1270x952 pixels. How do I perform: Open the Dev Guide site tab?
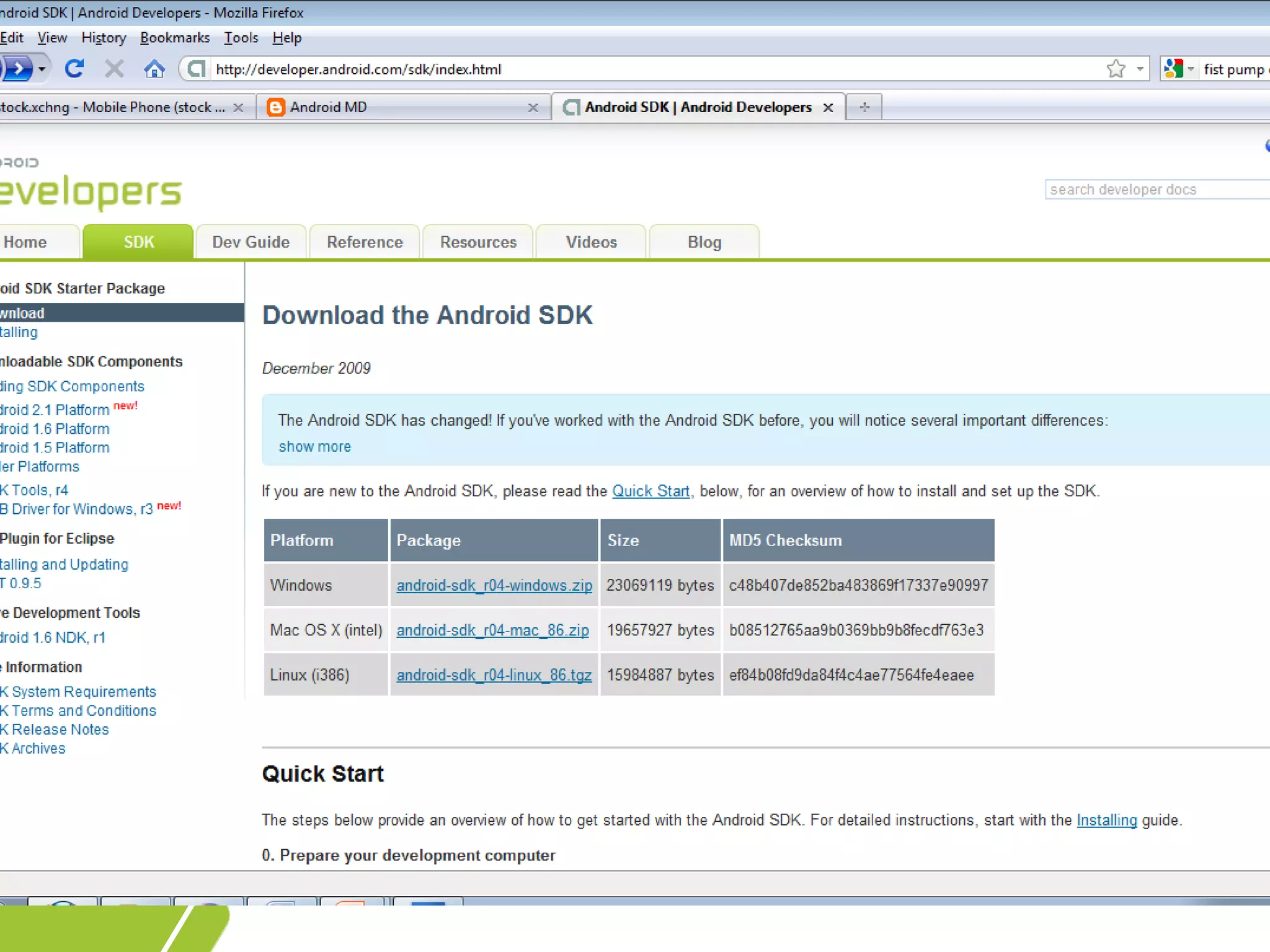(251, 242)
